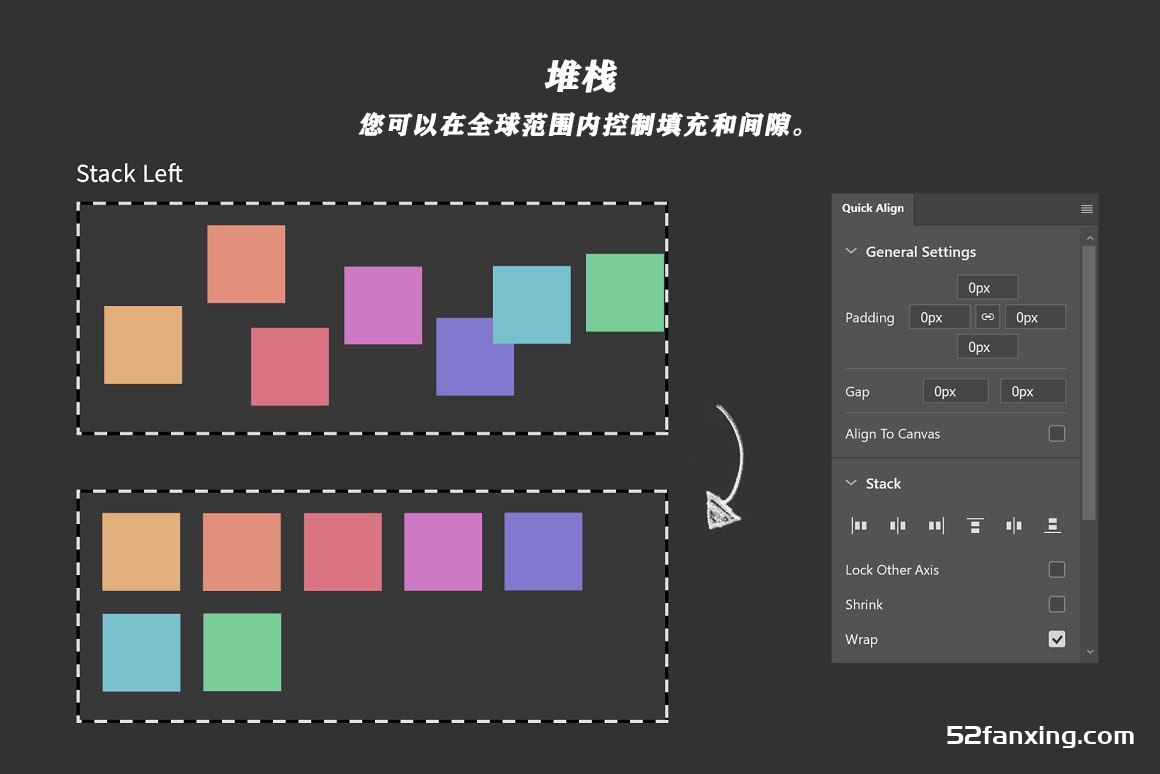Select the magenta square in the stacked result row

(443, 551)
